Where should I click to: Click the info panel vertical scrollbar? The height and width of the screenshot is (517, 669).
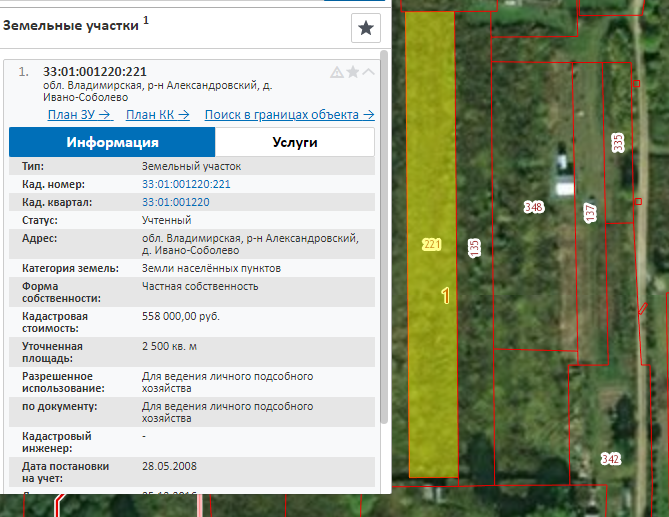384,237
